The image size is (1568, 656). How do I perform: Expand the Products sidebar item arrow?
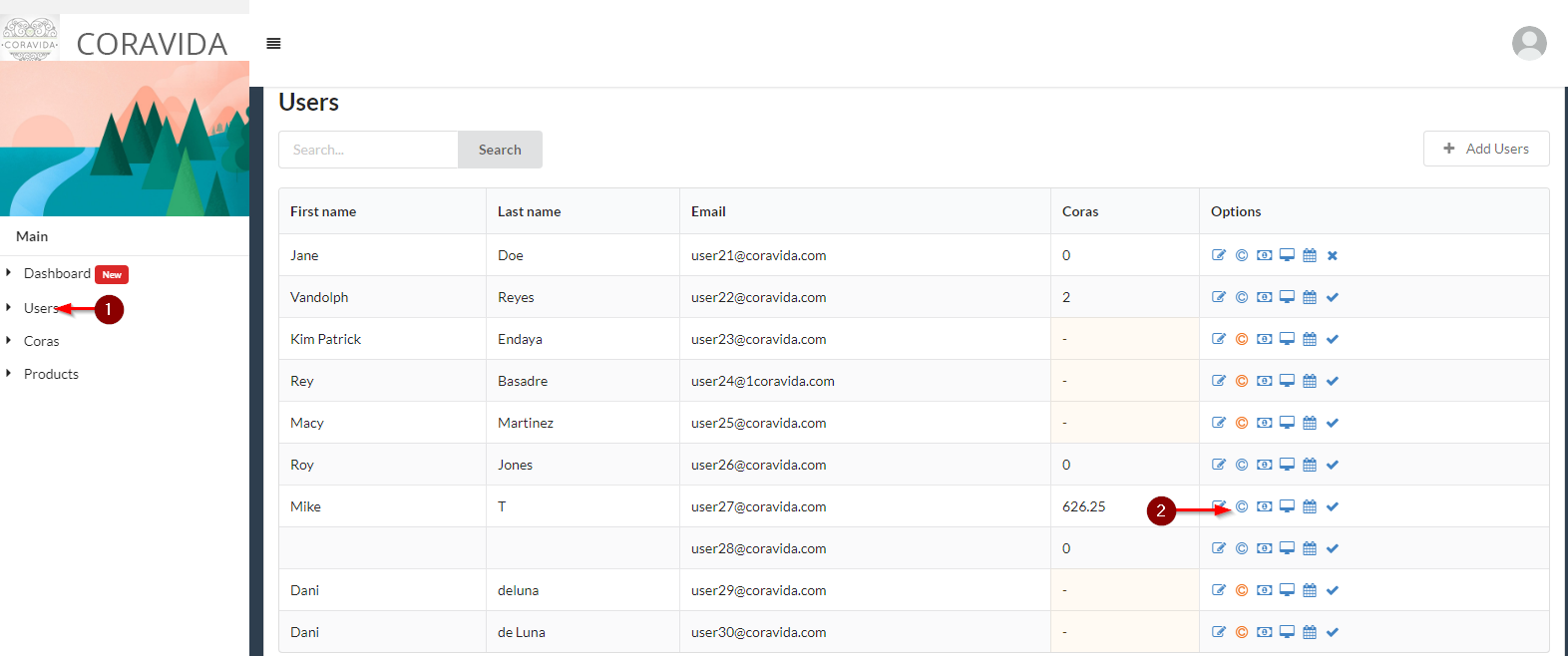click(9, 374)
